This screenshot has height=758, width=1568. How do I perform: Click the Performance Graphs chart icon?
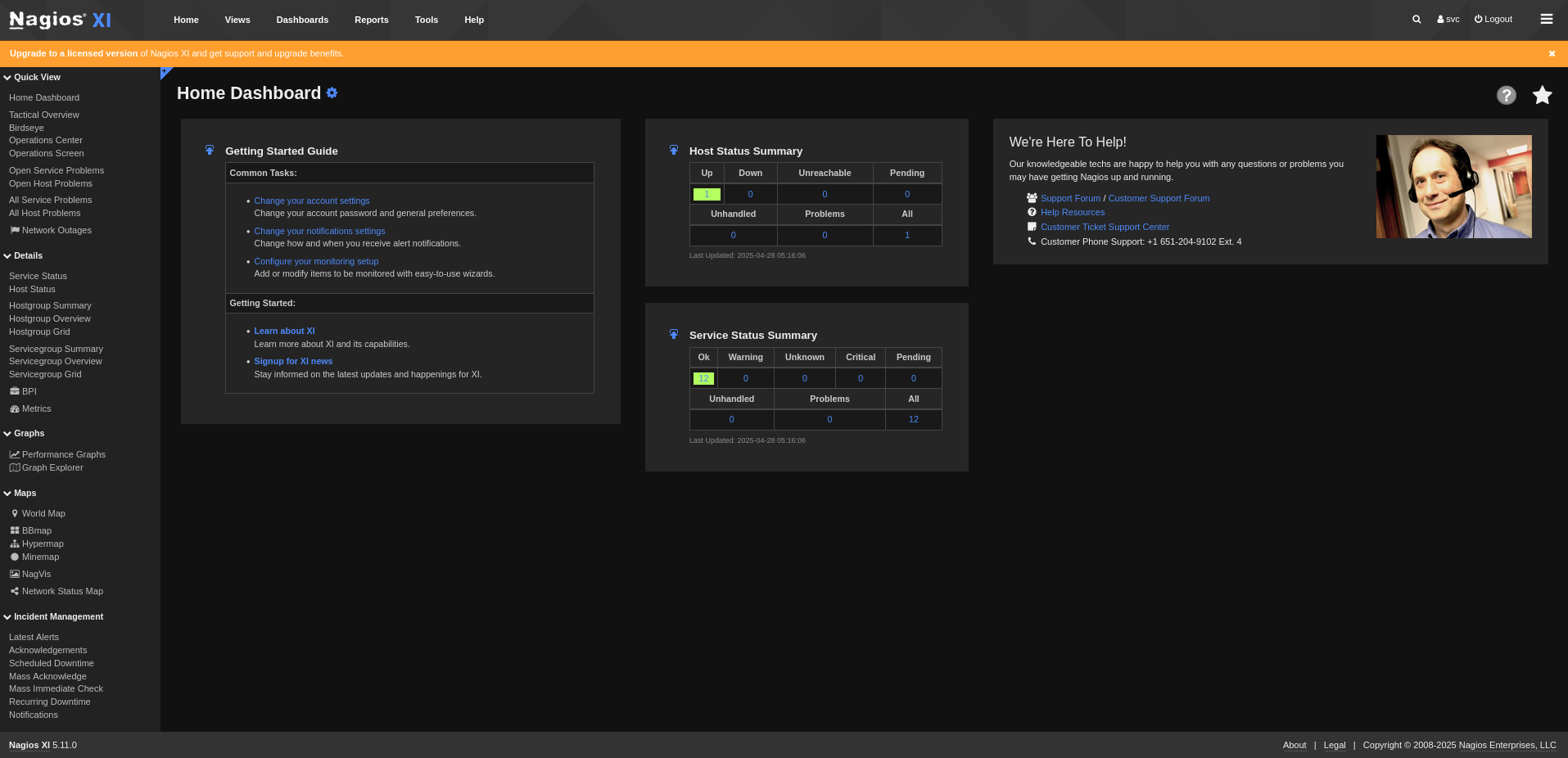coord(15,454)
